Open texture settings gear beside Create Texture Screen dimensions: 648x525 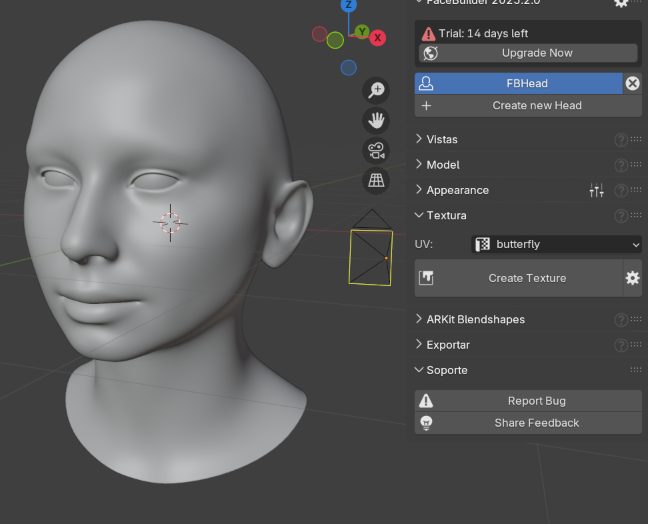click(x=632, y=278)
